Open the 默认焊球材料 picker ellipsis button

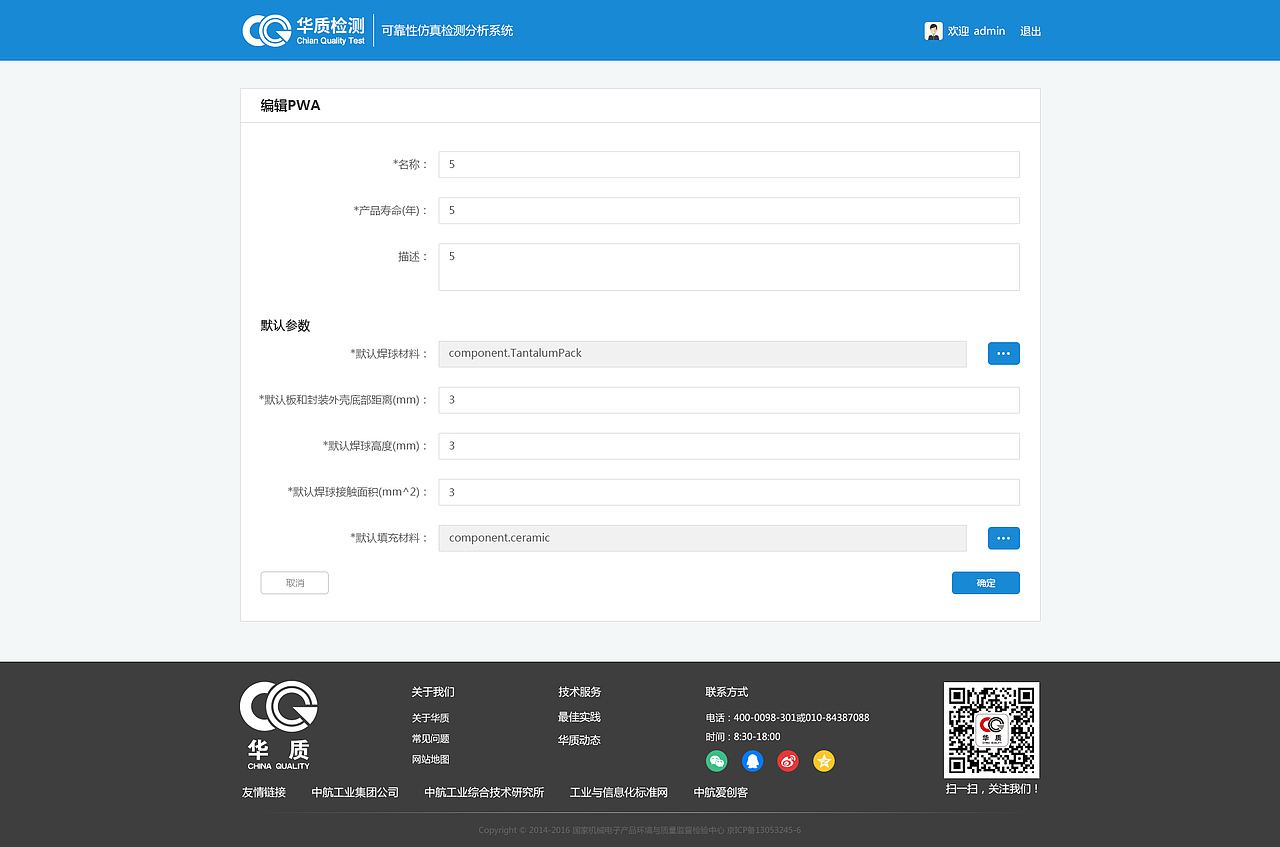(x=1004, y=353)
